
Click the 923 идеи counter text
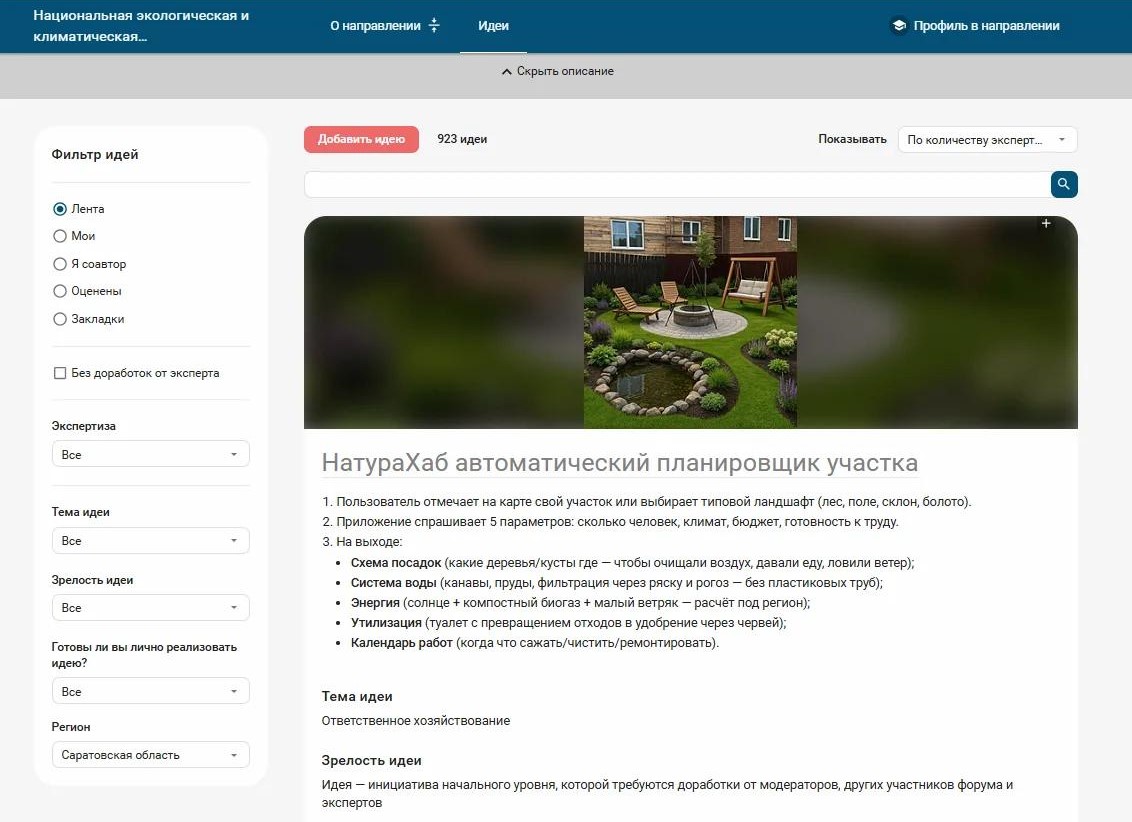point(462,139)
